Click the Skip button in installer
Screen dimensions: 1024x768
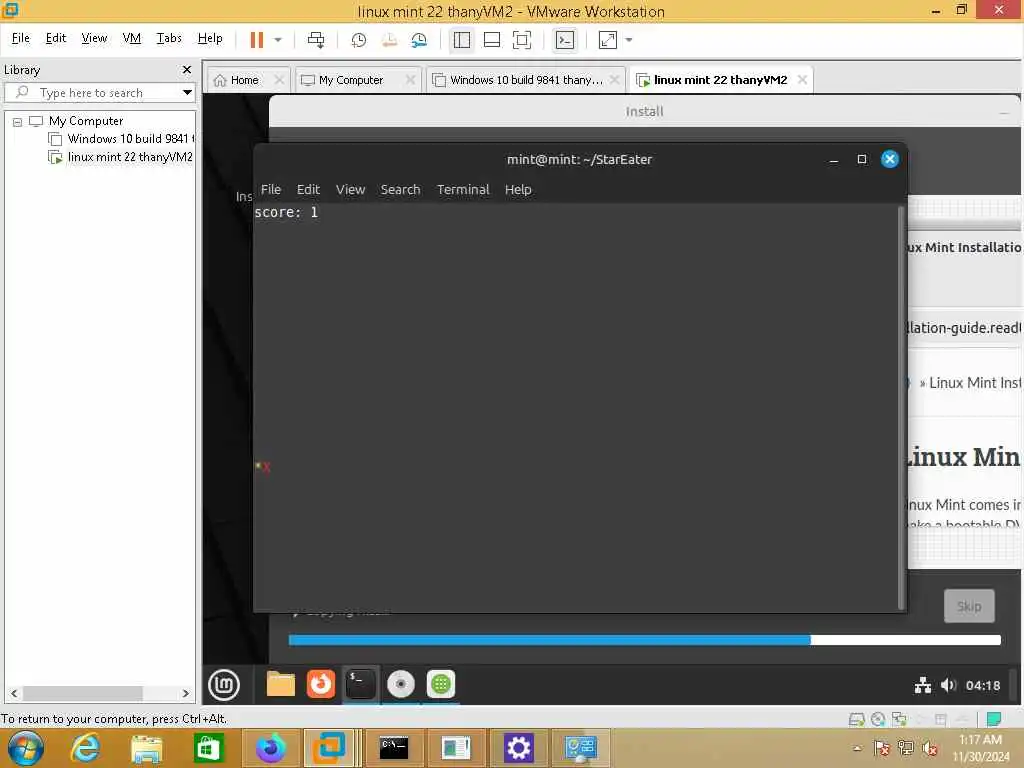(969, 606)
